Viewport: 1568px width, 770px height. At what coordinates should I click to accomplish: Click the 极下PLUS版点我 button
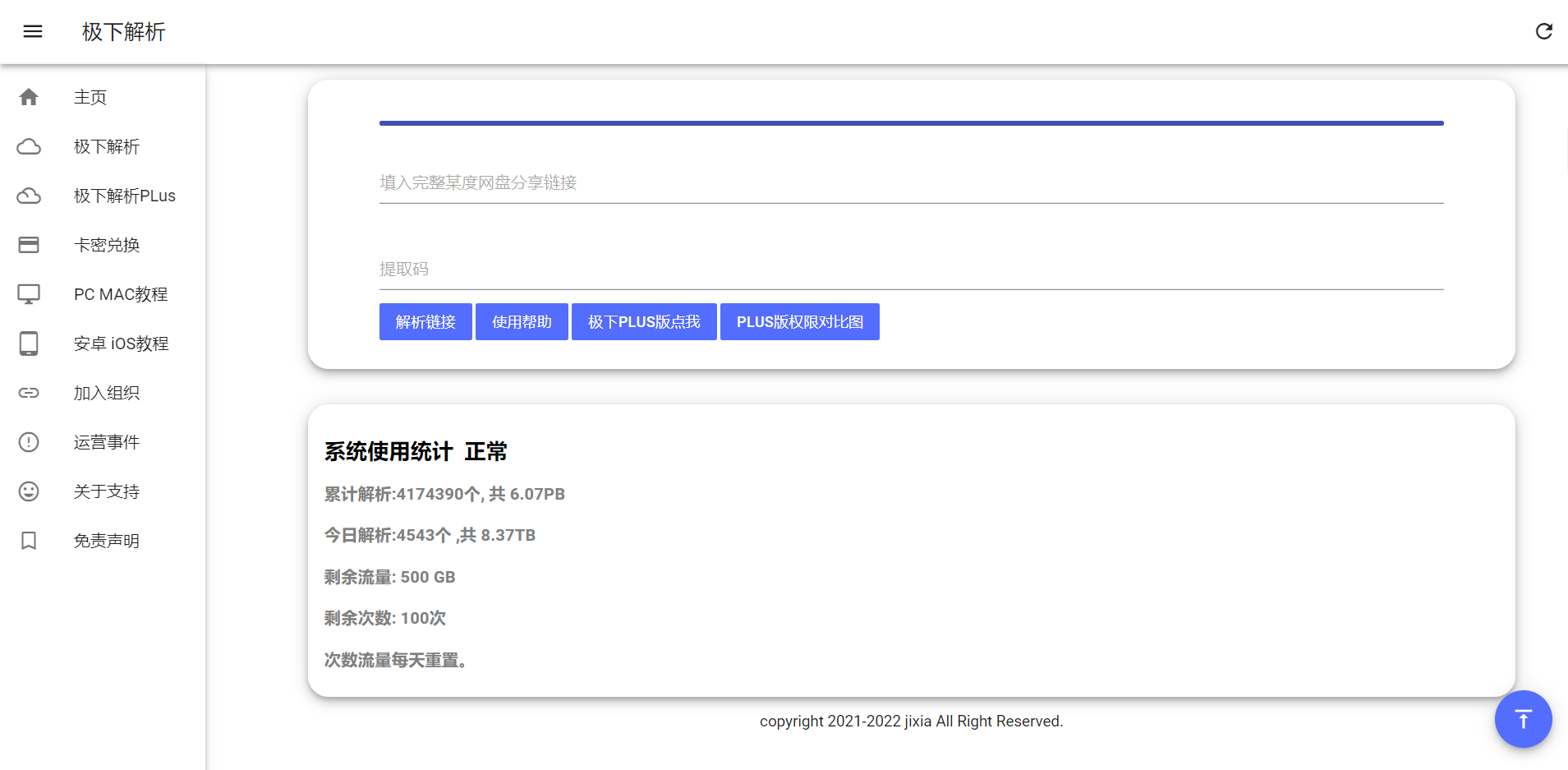(644, 321)
